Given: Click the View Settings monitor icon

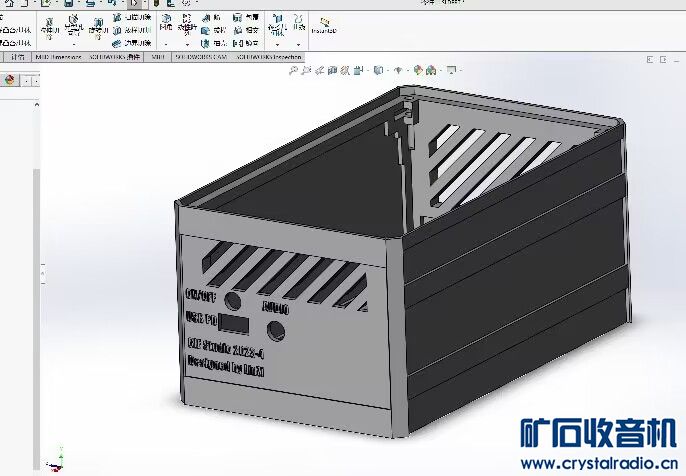Looking at the screenshot, I should point(451,70).
